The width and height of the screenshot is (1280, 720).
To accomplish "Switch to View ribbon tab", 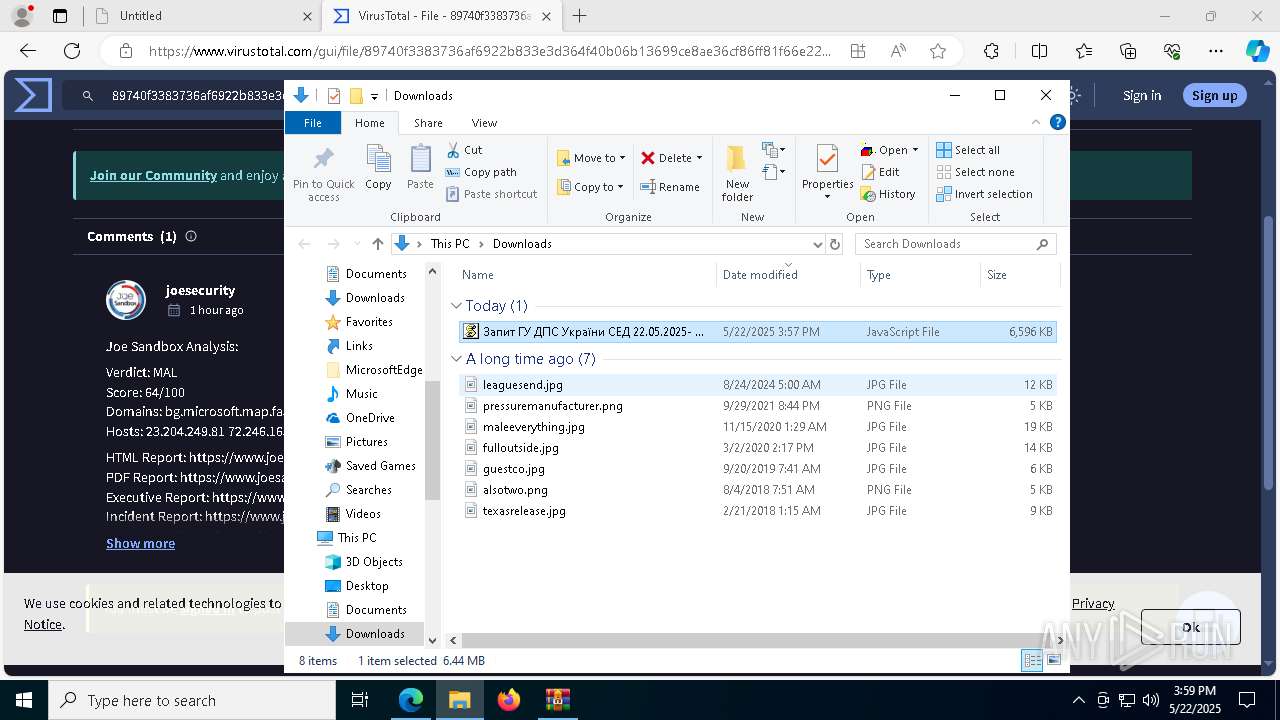I will pos(484,123).
